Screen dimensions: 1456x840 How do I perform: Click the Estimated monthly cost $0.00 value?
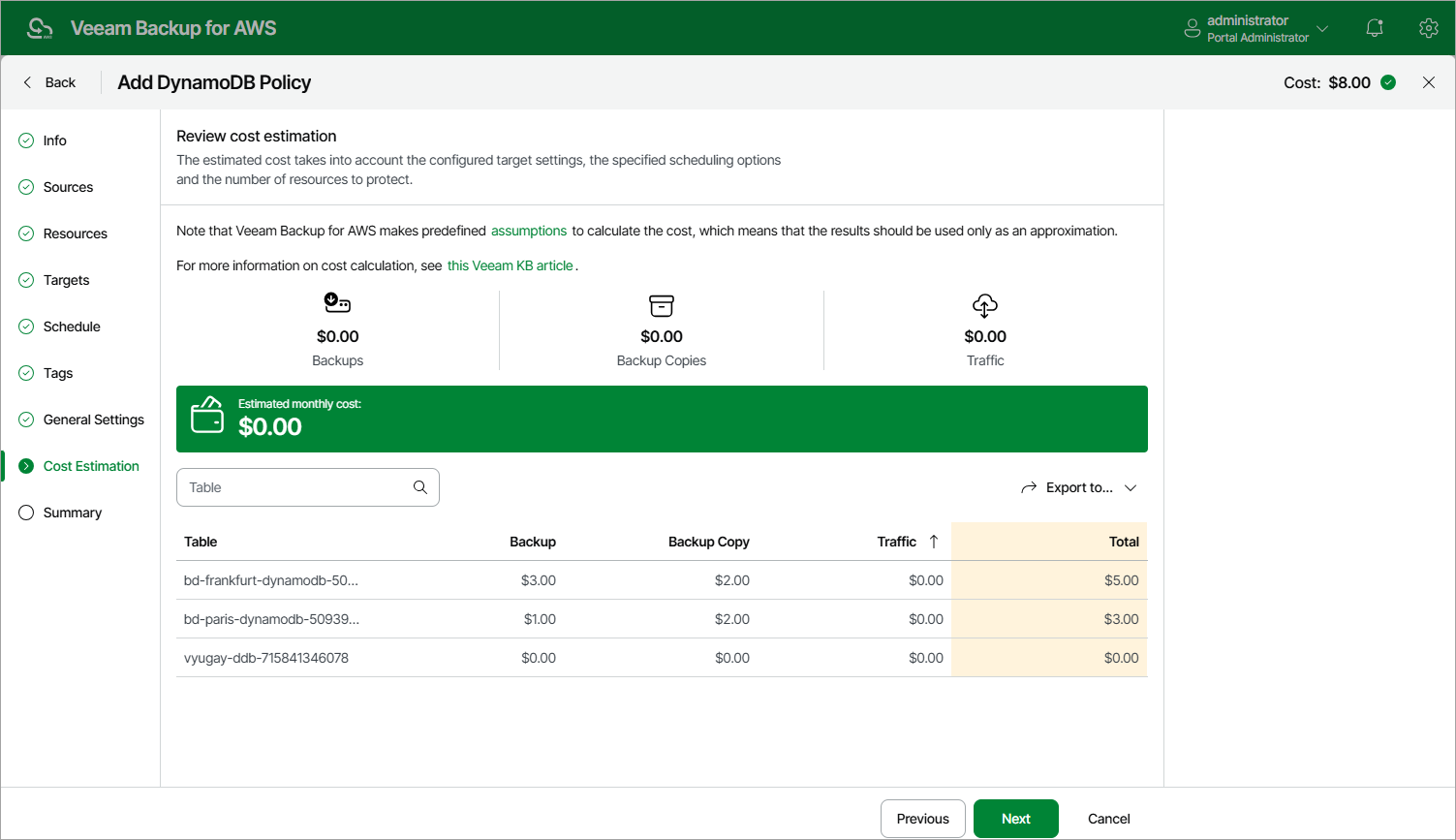(x=270, y=426)
